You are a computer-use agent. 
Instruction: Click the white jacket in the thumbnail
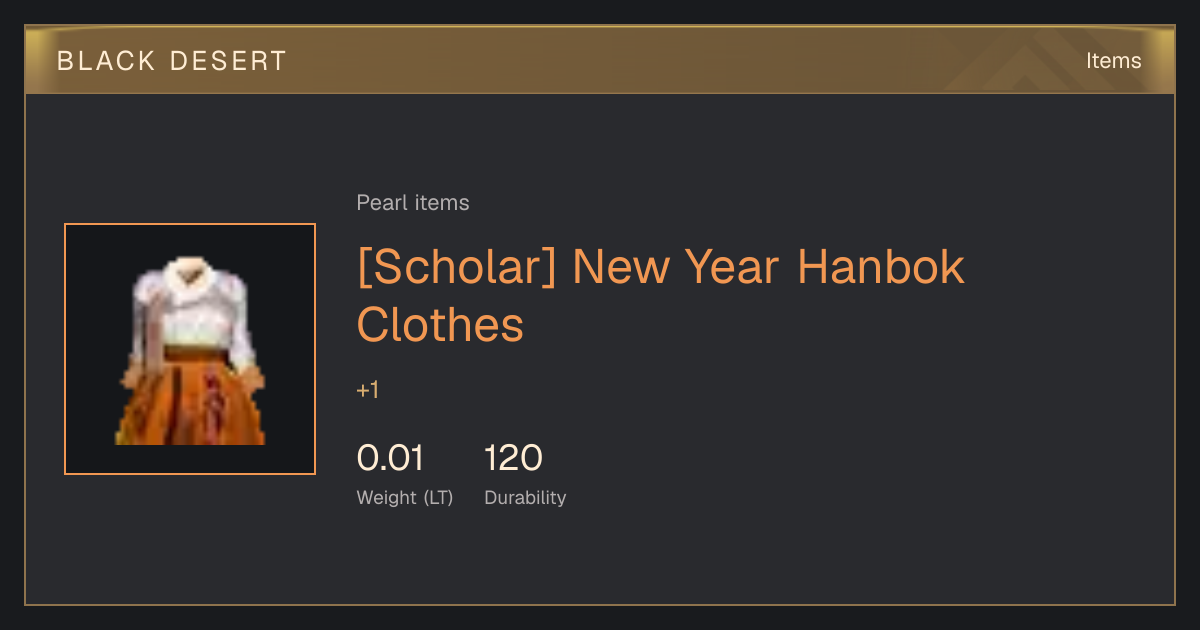pos(190,310)
